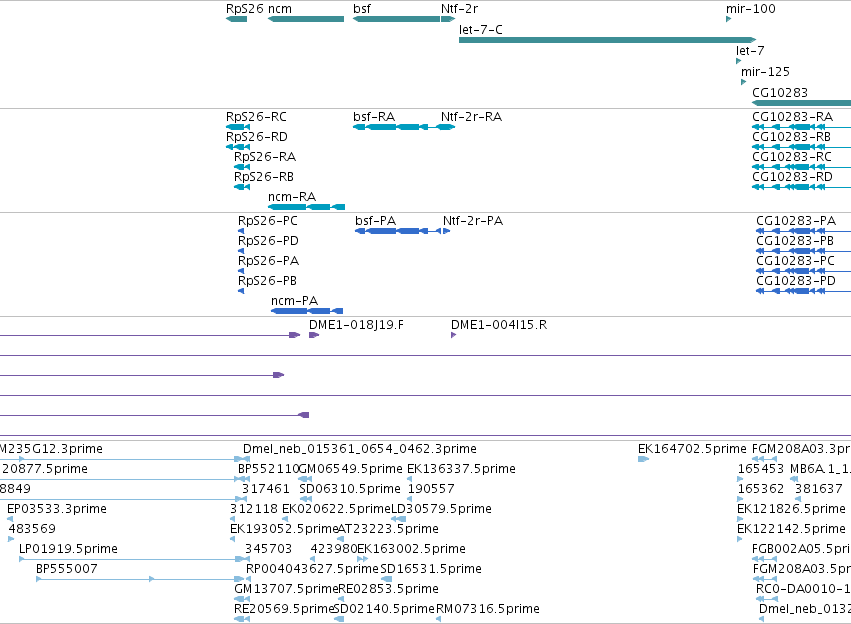The image size is (851, 624).
Task: Select the EK163002.5prime EST arrows
Action: pyautogui.click(x=362, y=559)
